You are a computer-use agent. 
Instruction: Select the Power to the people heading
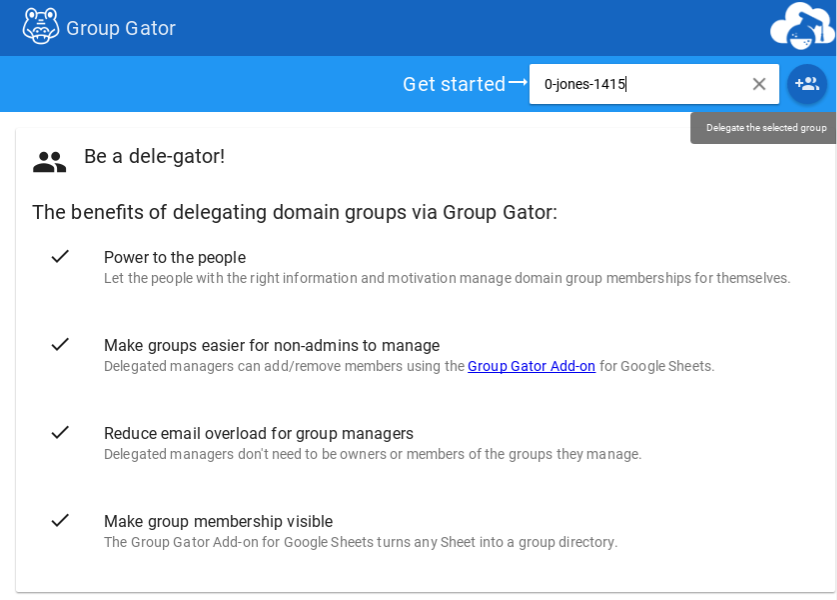[x=175, y=257]
